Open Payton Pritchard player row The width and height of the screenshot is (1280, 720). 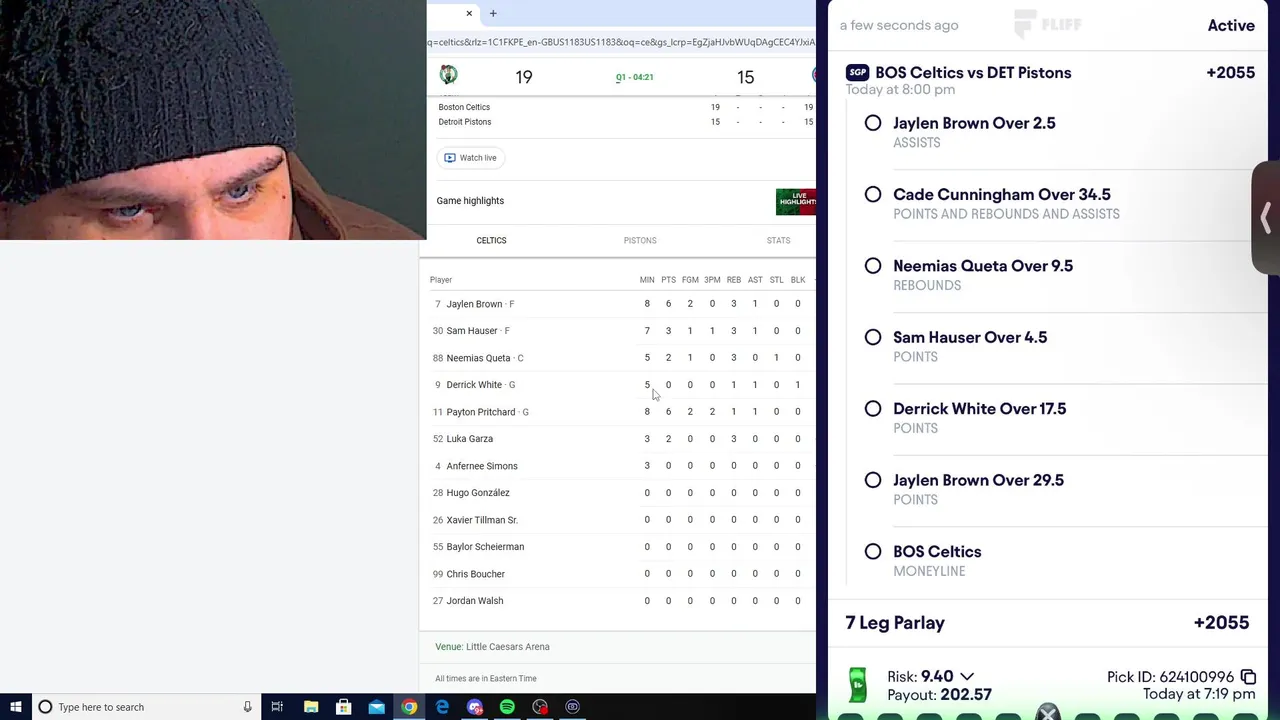tap(481, 412)
